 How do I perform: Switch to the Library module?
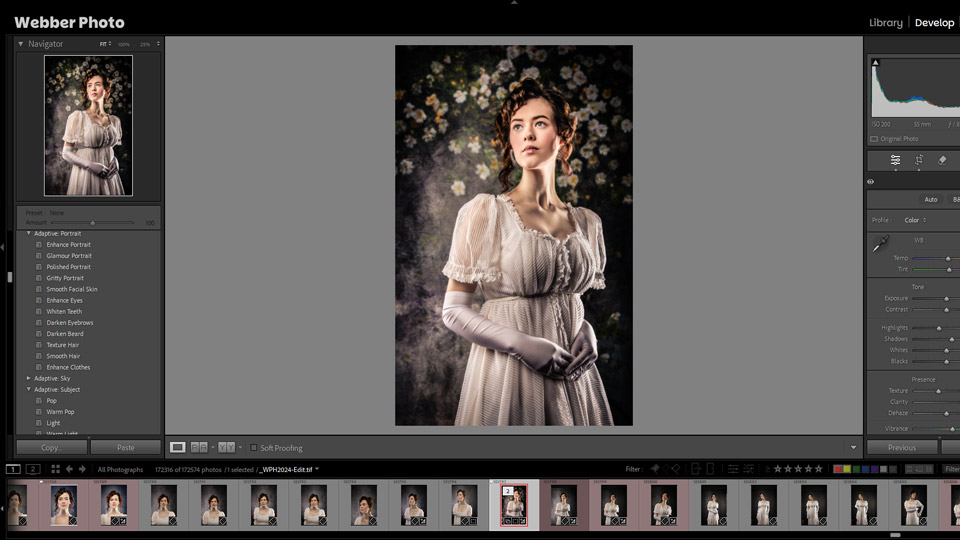886,23
